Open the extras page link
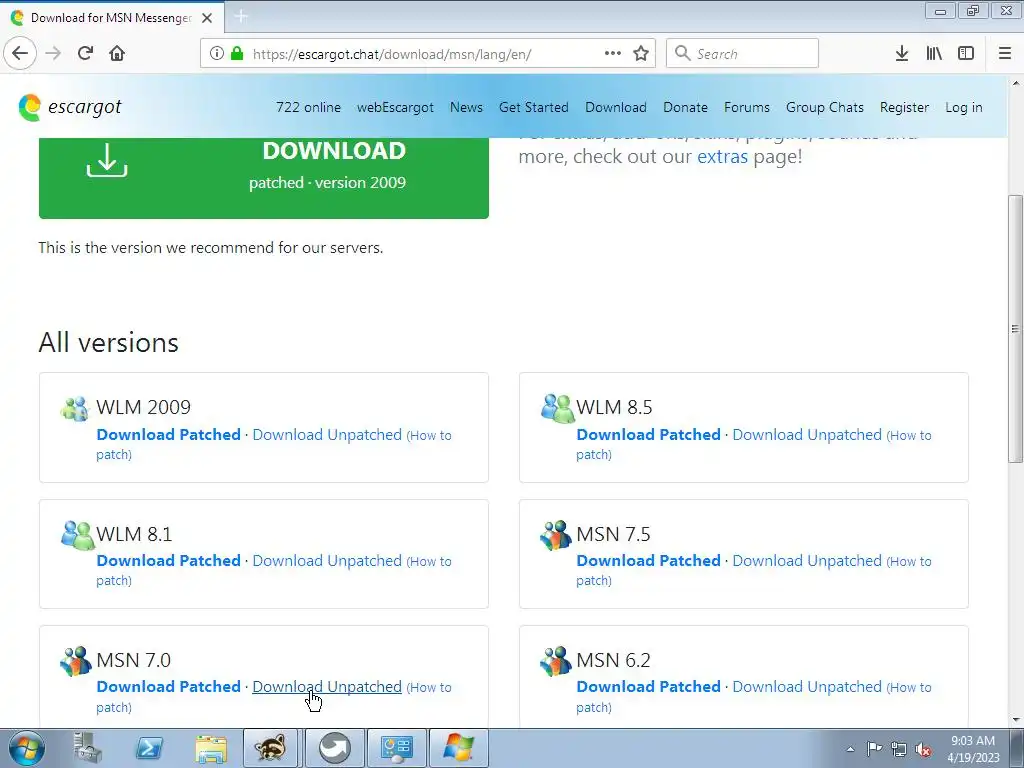This screenshot has height=768, width=1024. point(722,157)
